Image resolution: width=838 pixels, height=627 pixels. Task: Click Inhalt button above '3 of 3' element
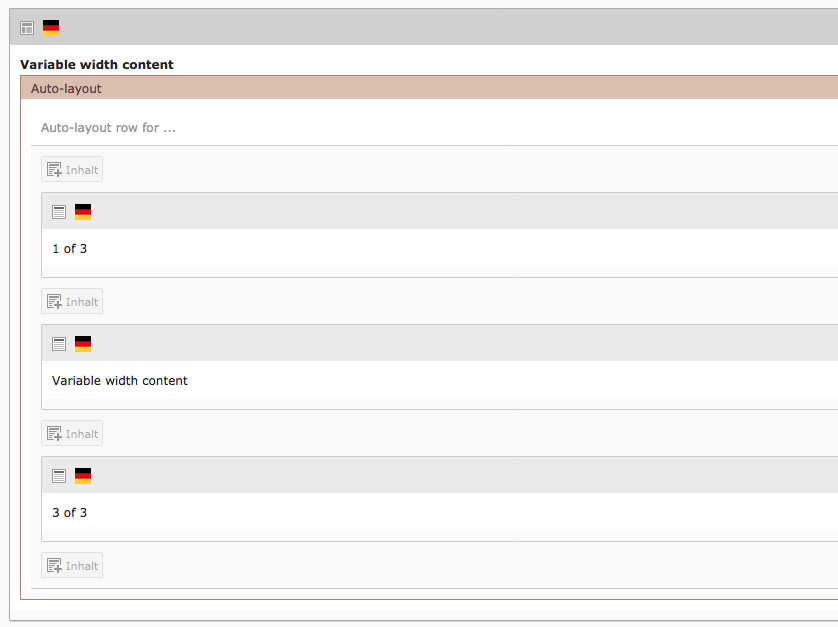point(72,434)
